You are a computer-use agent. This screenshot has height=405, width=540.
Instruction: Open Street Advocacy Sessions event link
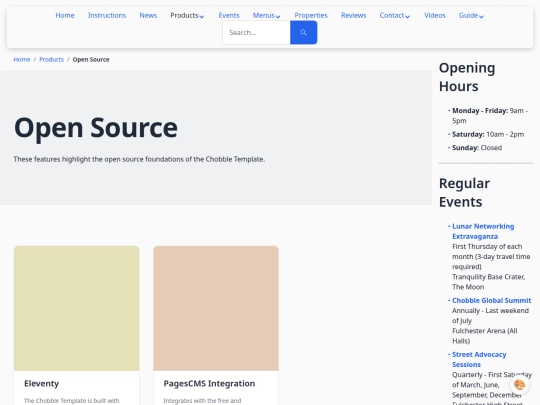479,359
